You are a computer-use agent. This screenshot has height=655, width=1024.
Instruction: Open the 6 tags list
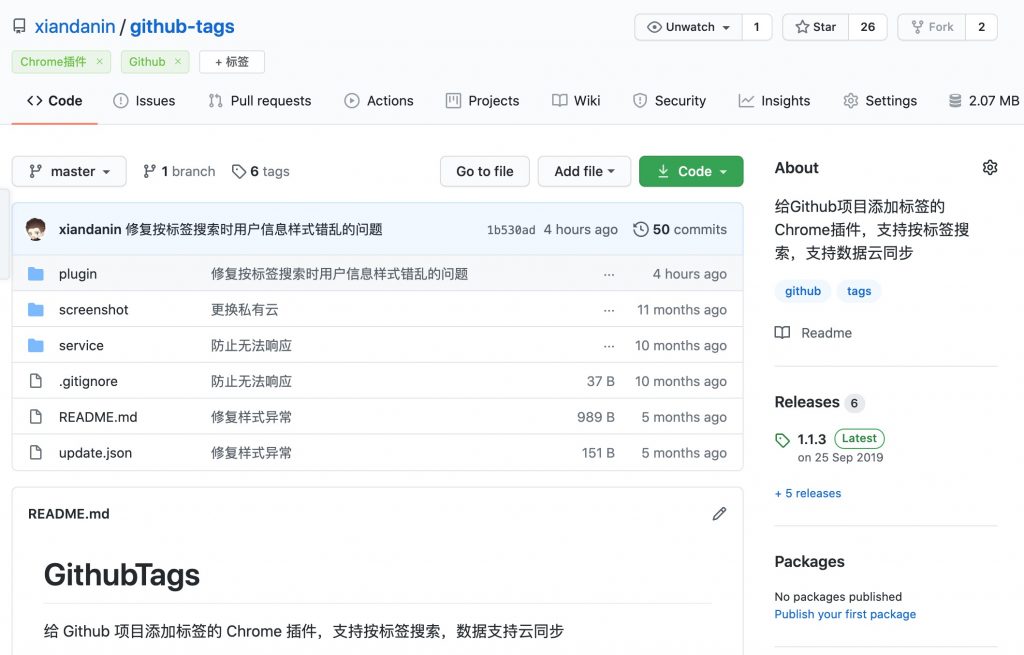pyautogui.click(x=260, y=171)
